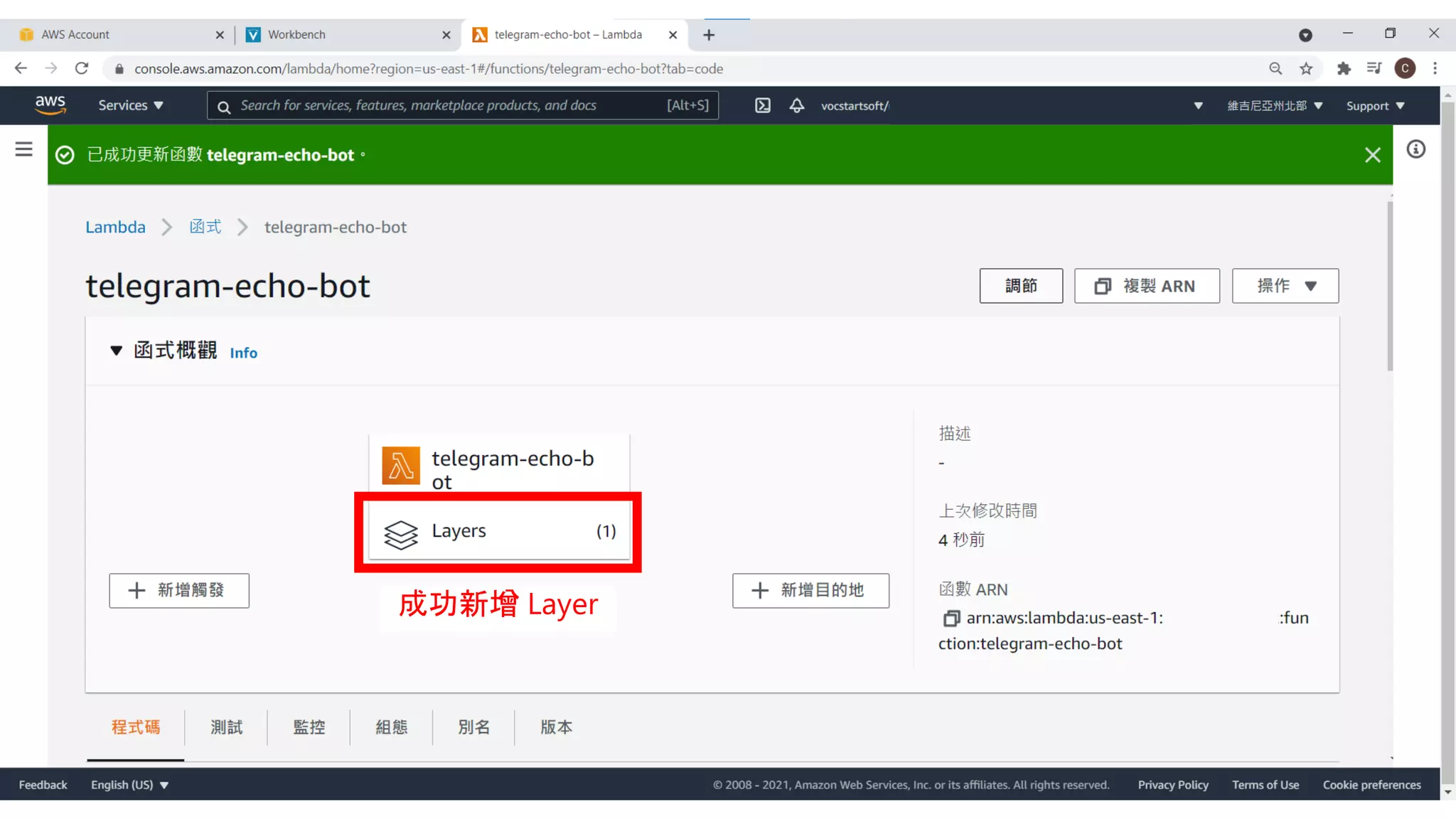The image size is (1456, 819).
Task: Click the 調節 button
Action: (1021, 286)
